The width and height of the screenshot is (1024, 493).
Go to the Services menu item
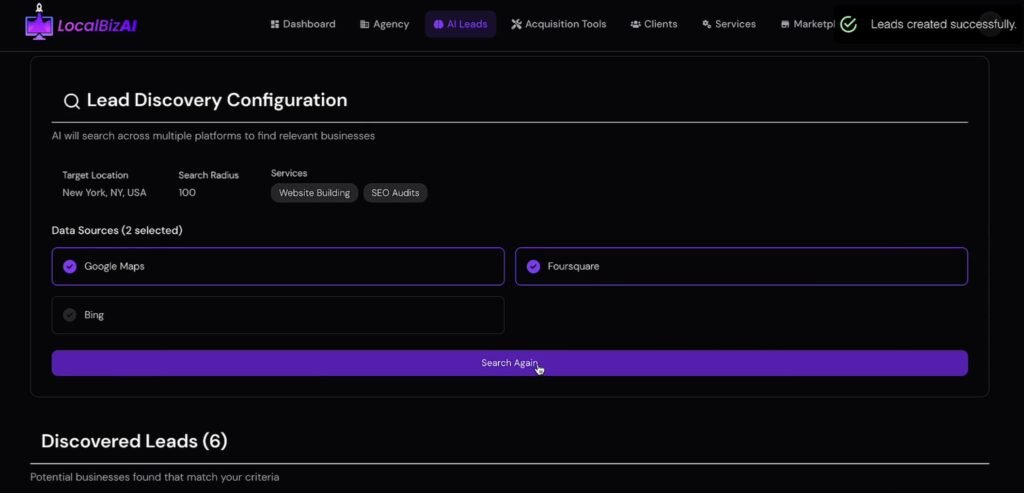pos(728,24)
